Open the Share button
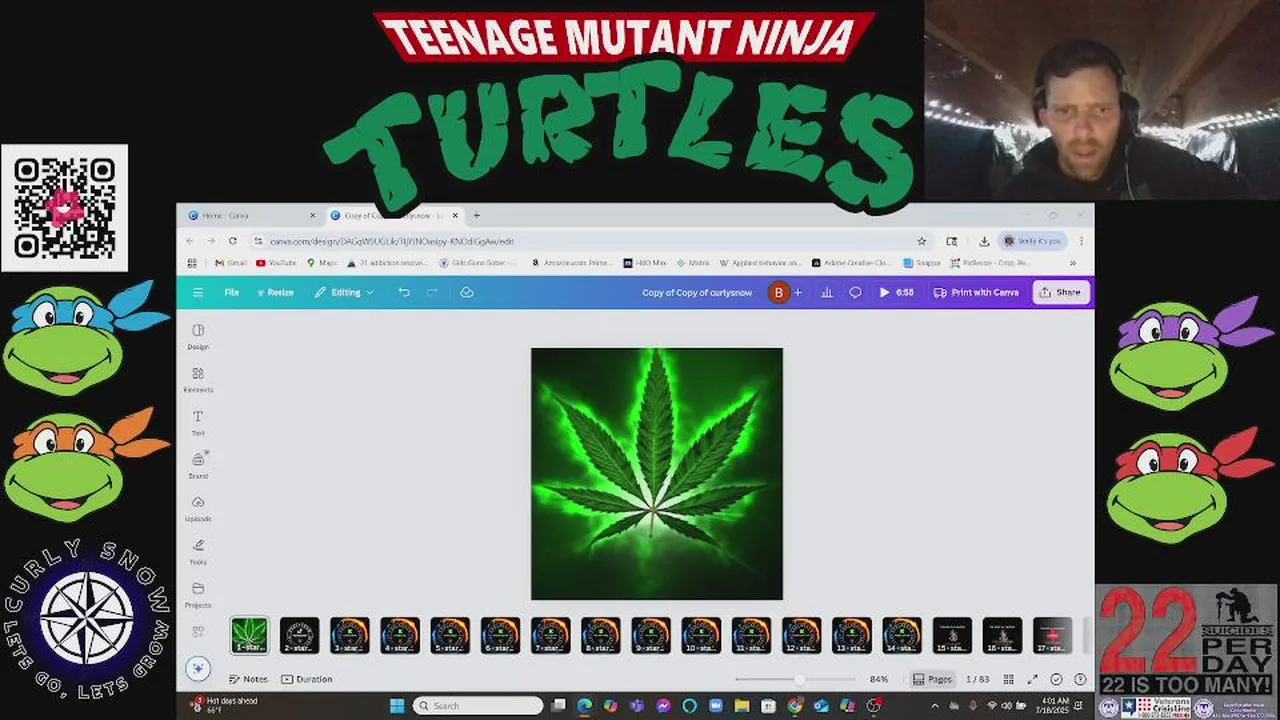Image resolution: width=1280 pixels, height=720 pixels. pyautogui.click(x=1060, y=292)
